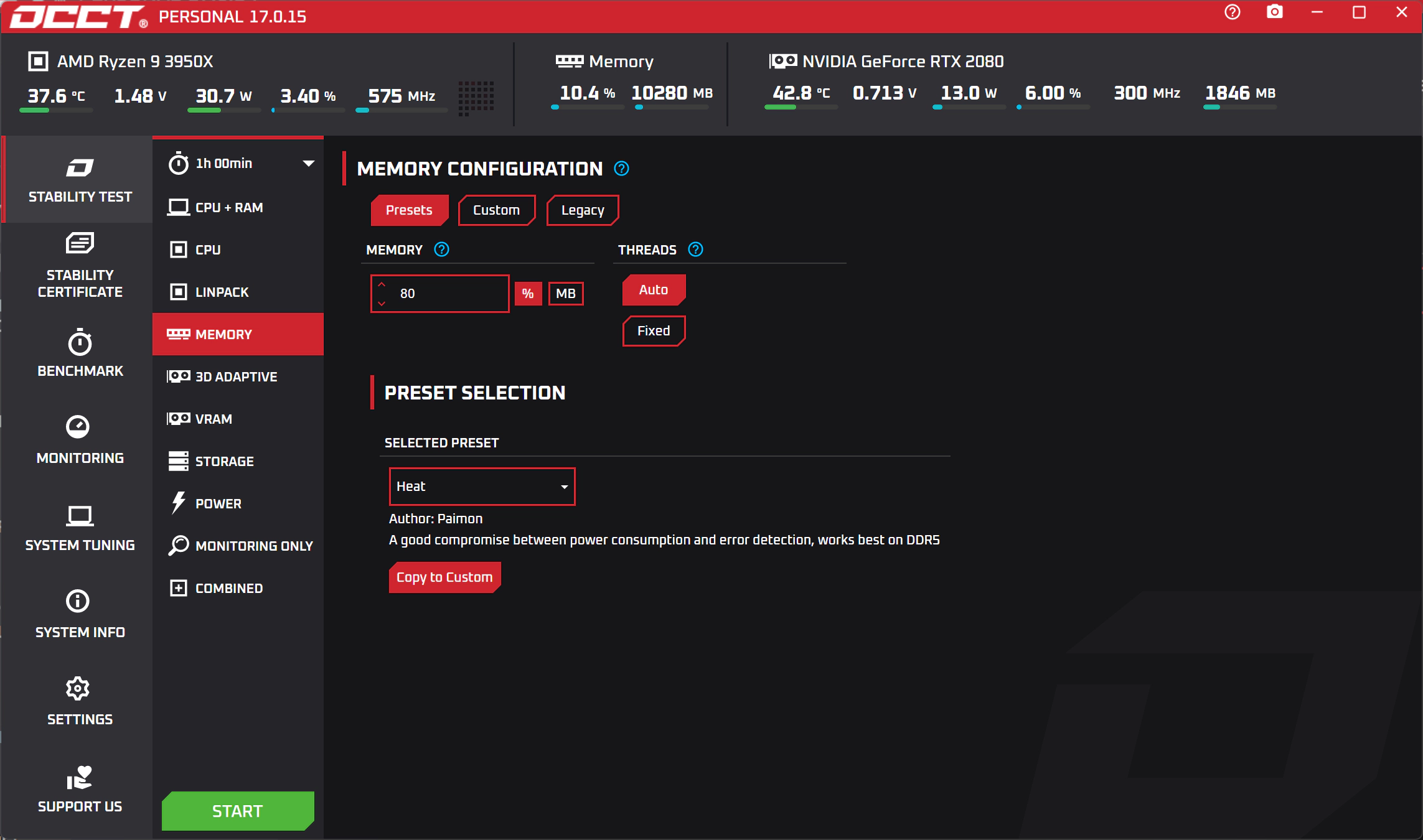Image resolution: width=1423 pixels, height=840 pixels.
Task: Open the System Tuning section
Action: [x=80, y=527]
